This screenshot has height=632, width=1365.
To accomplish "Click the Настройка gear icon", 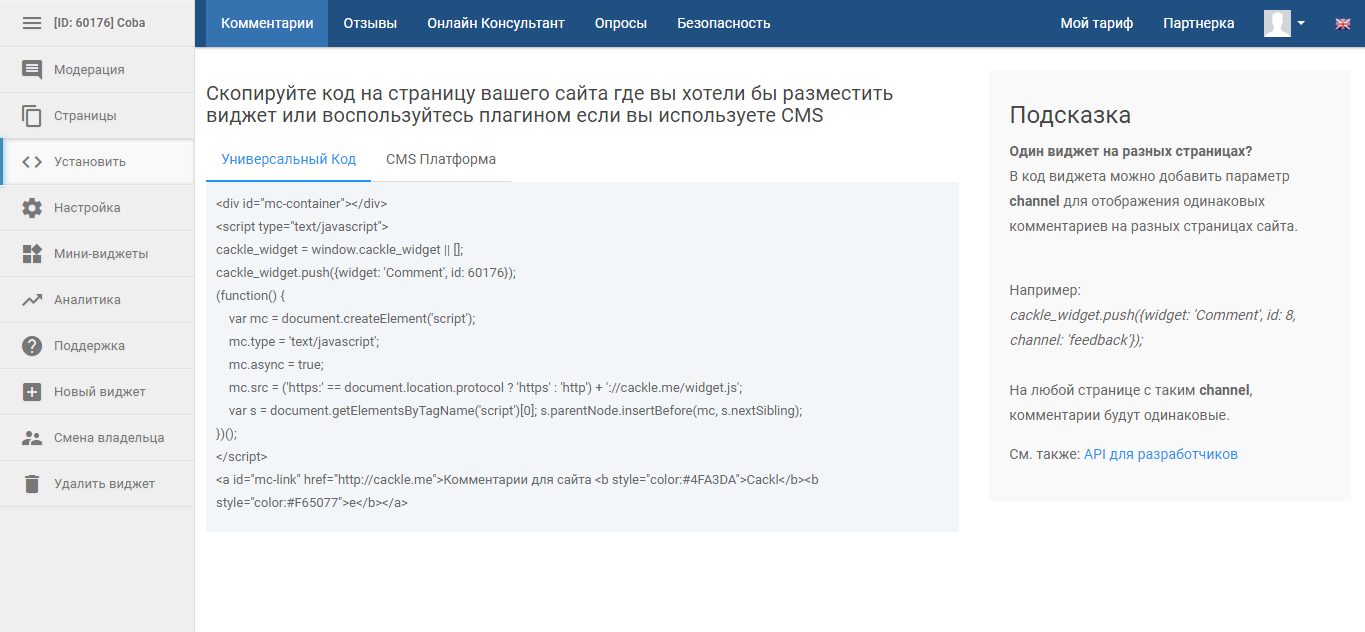I will pos(32,208).
